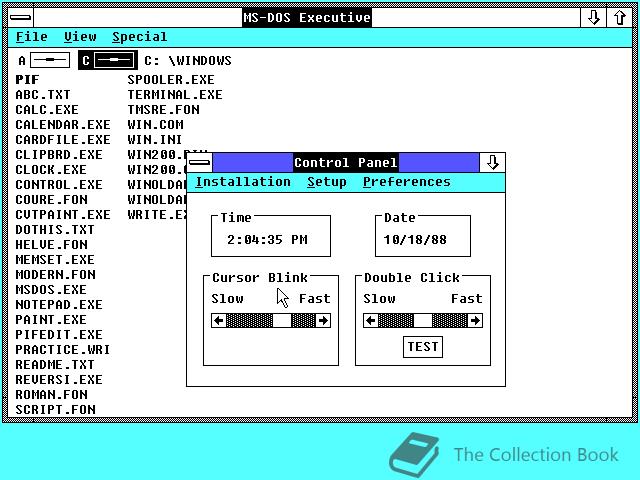Click Cursor Blink right arrow
Screen dimensions: 640x480
pos(323,320)
